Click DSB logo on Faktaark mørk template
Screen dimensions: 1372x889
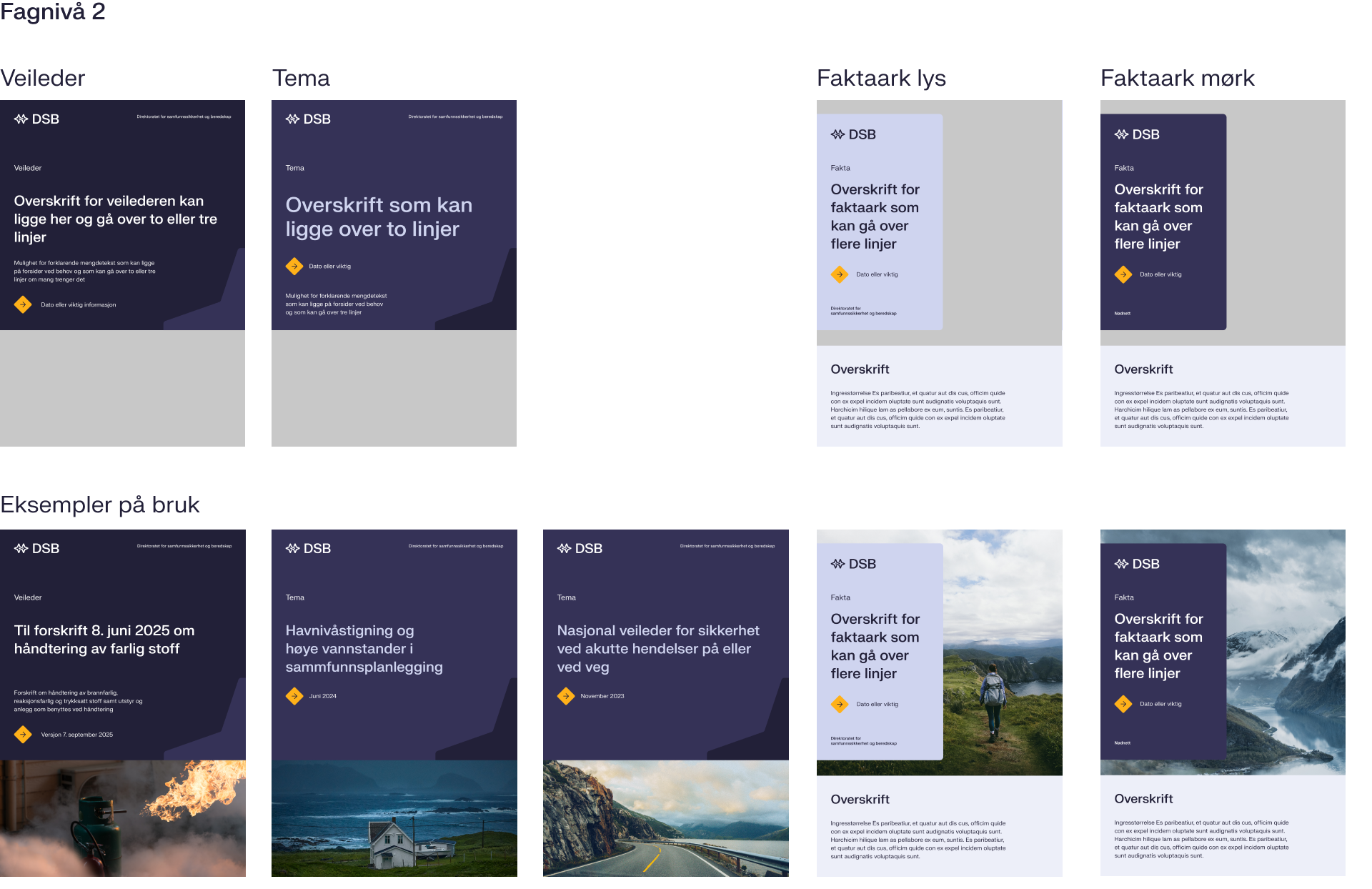point(1137,134)
